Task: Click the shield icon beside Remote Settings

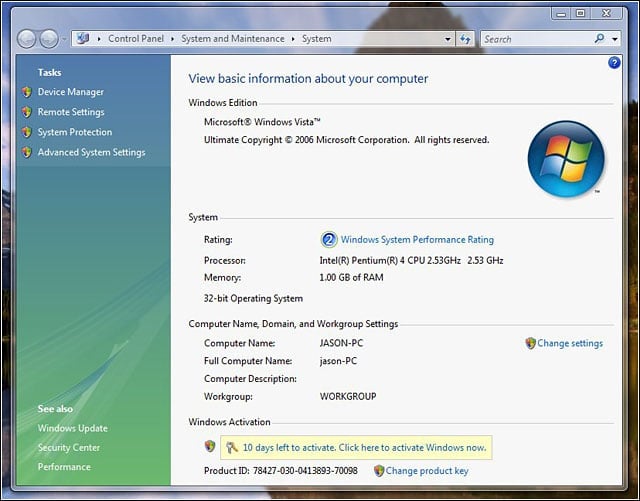Action: click(x=27, y=112)
